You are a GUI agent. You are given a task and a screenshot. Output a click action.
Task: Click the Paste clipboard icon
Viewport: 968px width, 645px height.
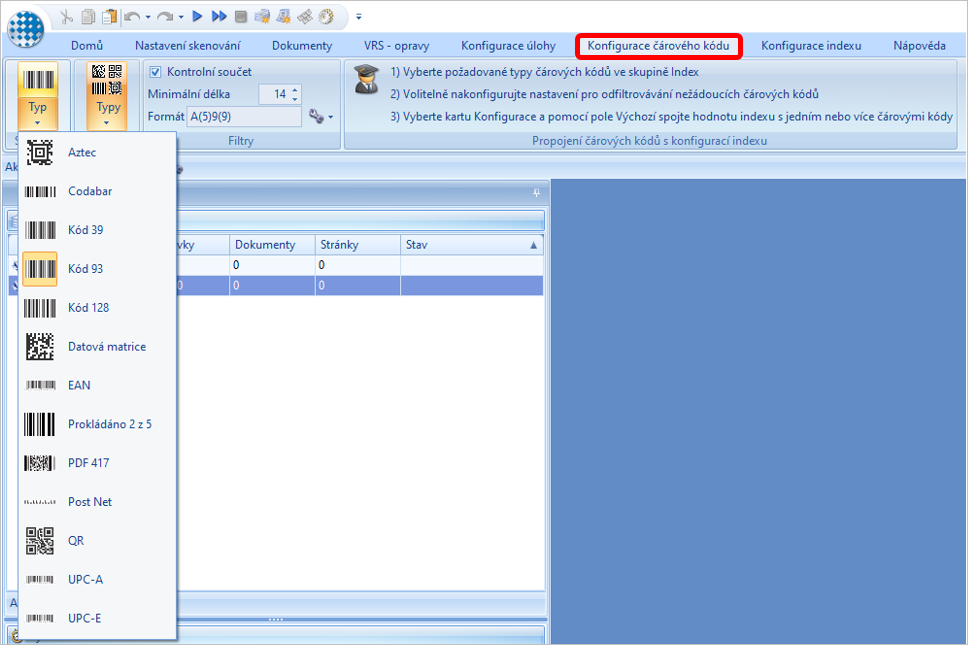coord(109,17)
